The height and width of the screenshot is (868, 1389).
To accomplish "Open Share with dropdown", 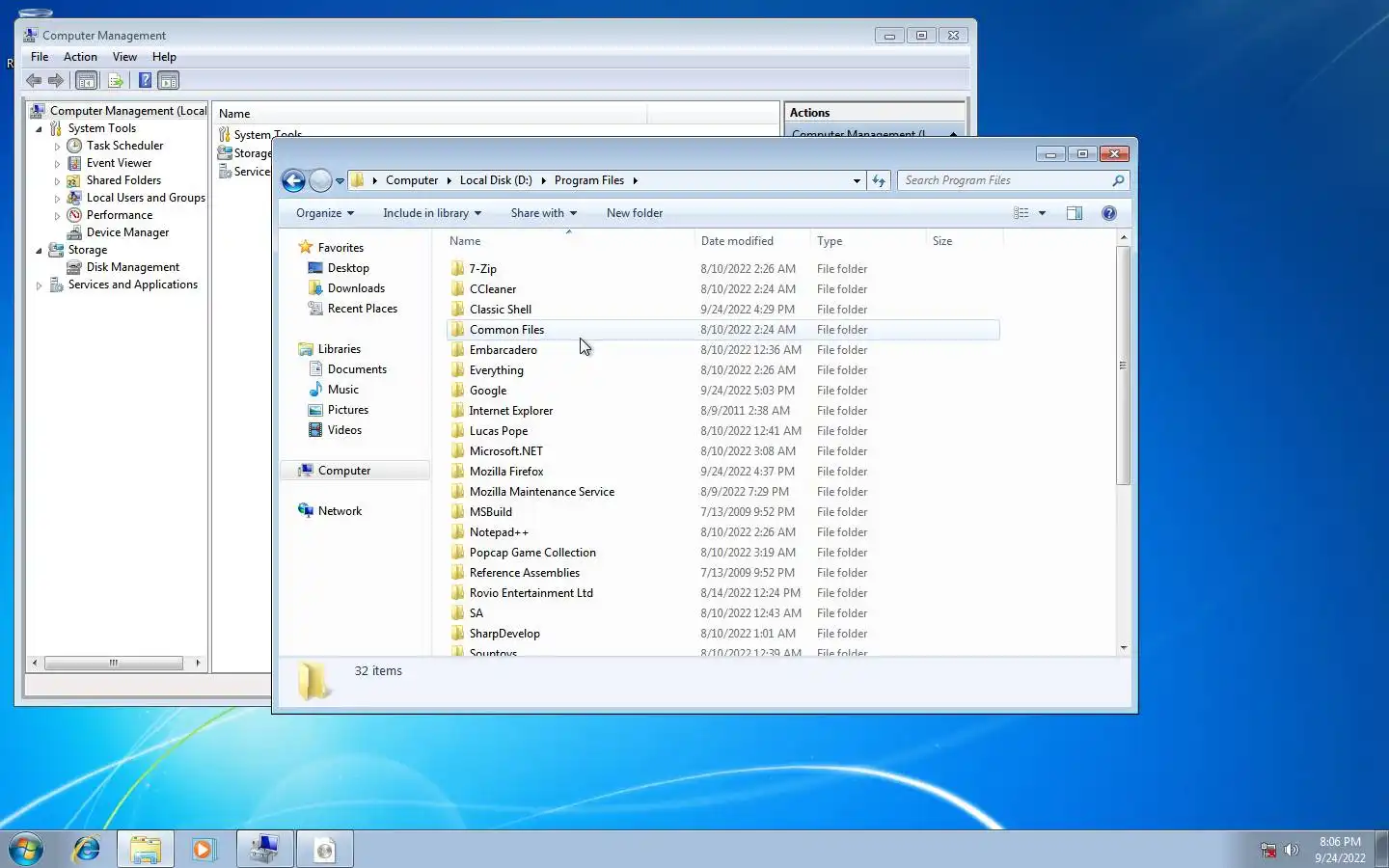I will pyautogui.click(x=543, y=213).
